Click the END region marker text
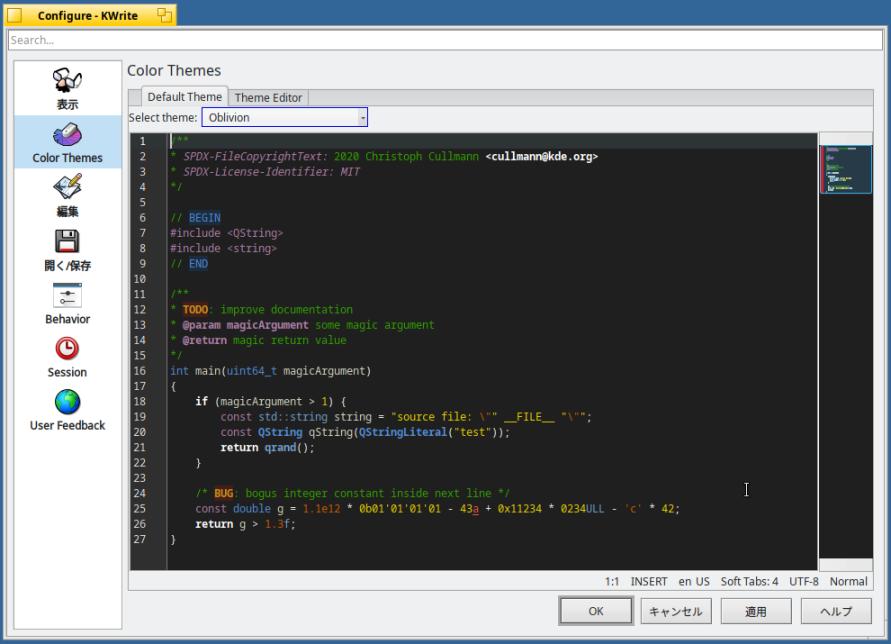 (198, 264)
